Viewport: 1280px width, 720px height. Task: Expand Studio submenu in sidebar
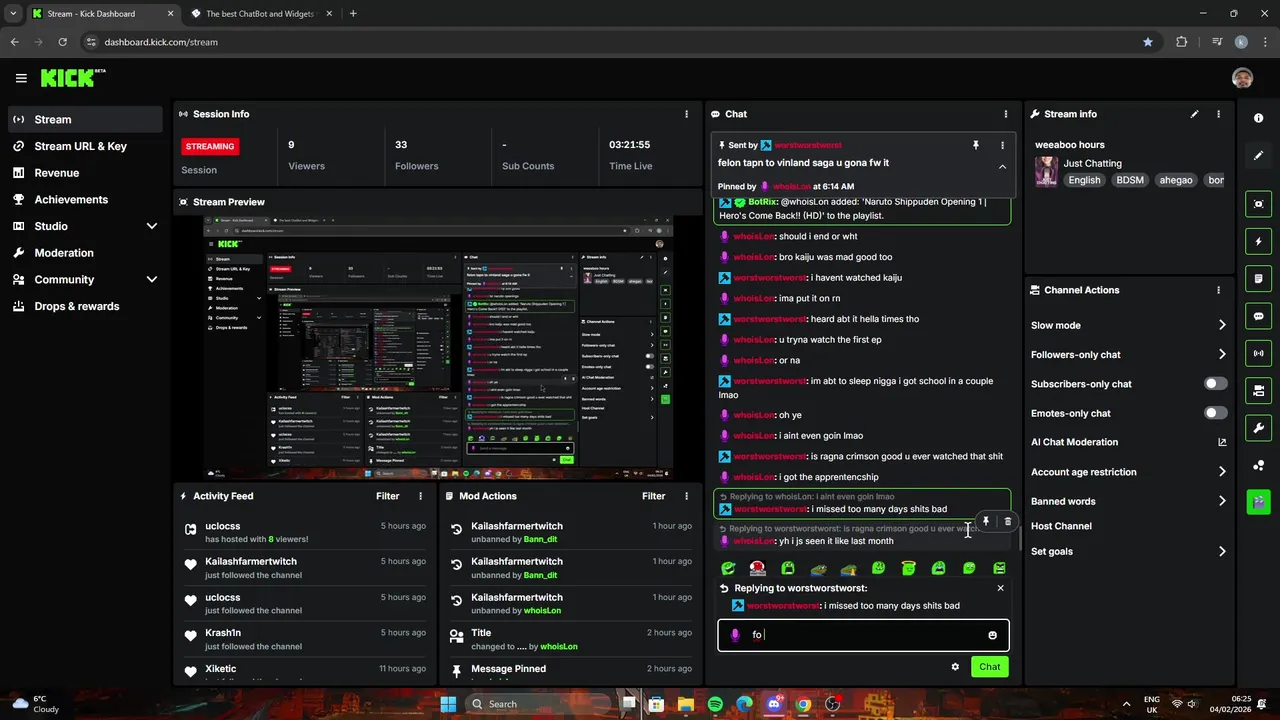pyautogui.click(x=151, y=226)
